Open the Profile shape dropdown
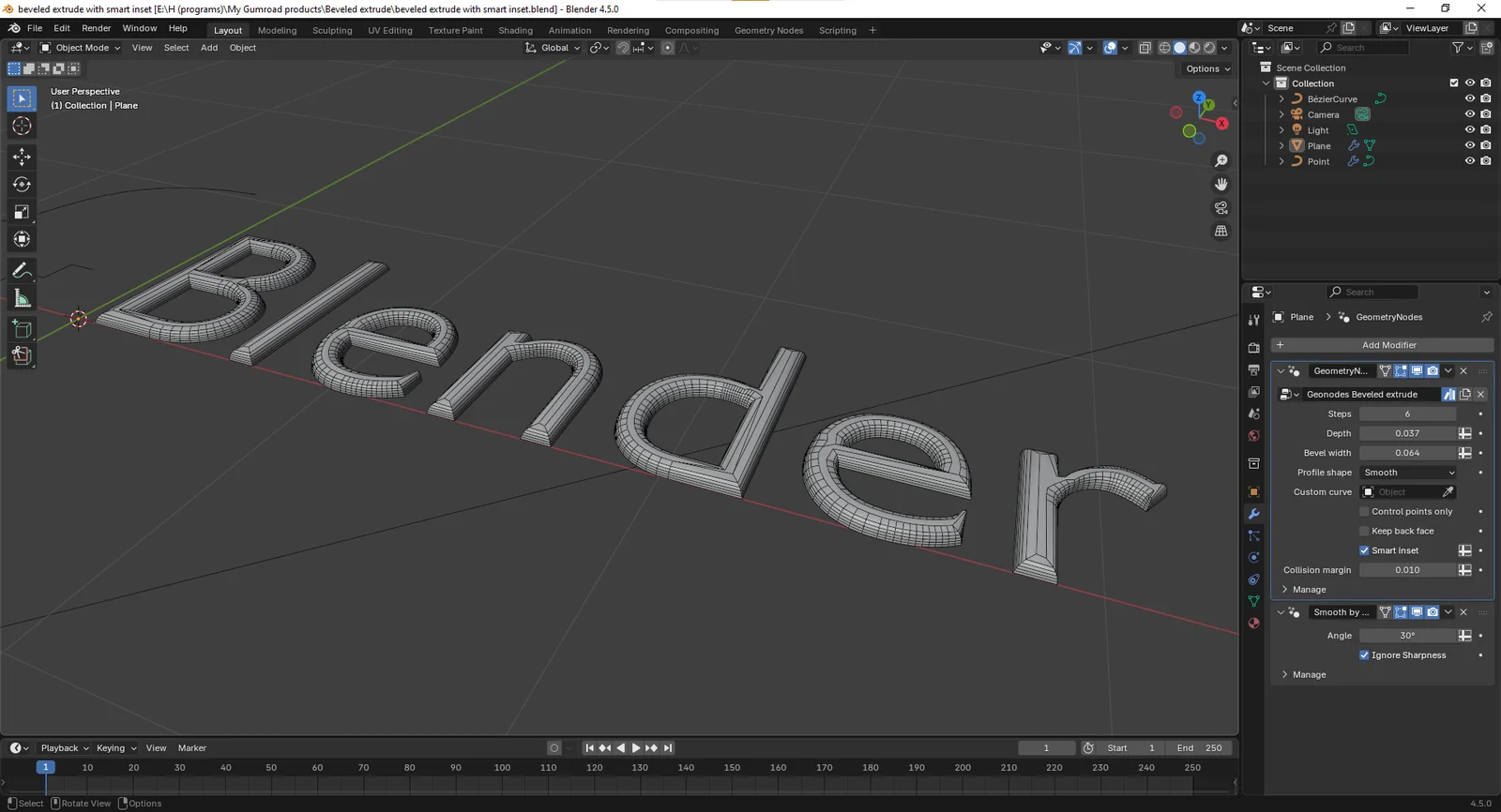Screen dimensions: 1501x812 [1408, 473]
